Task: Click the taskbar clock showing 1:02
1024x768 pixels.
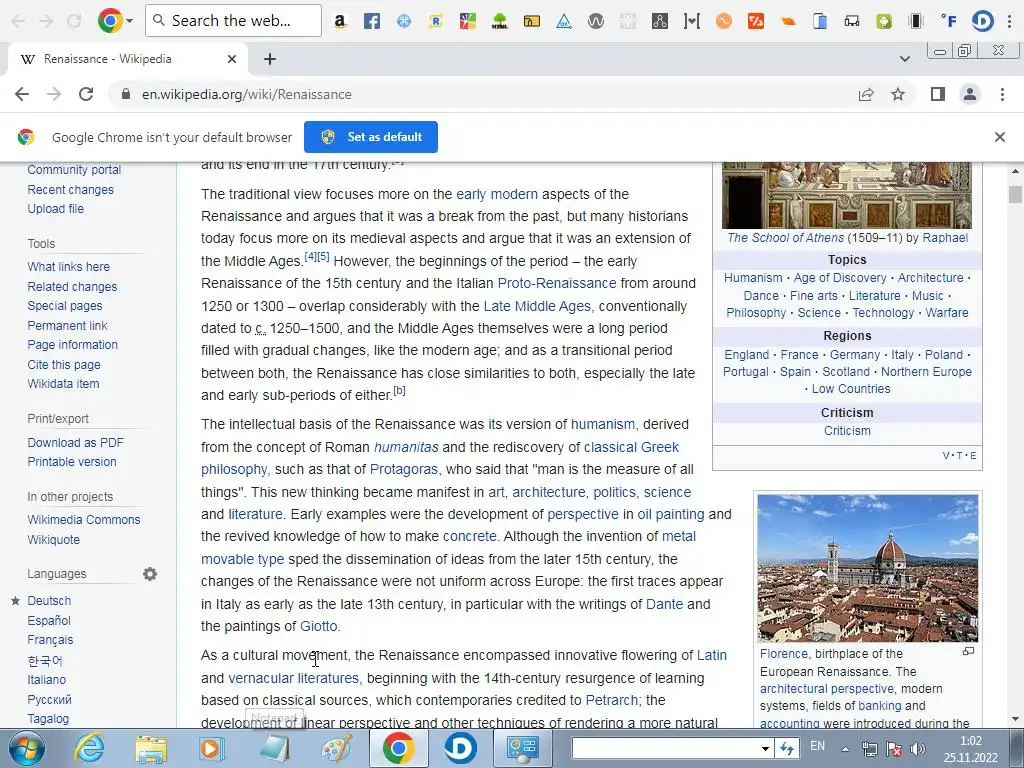Action: click(x=970, y=749)
